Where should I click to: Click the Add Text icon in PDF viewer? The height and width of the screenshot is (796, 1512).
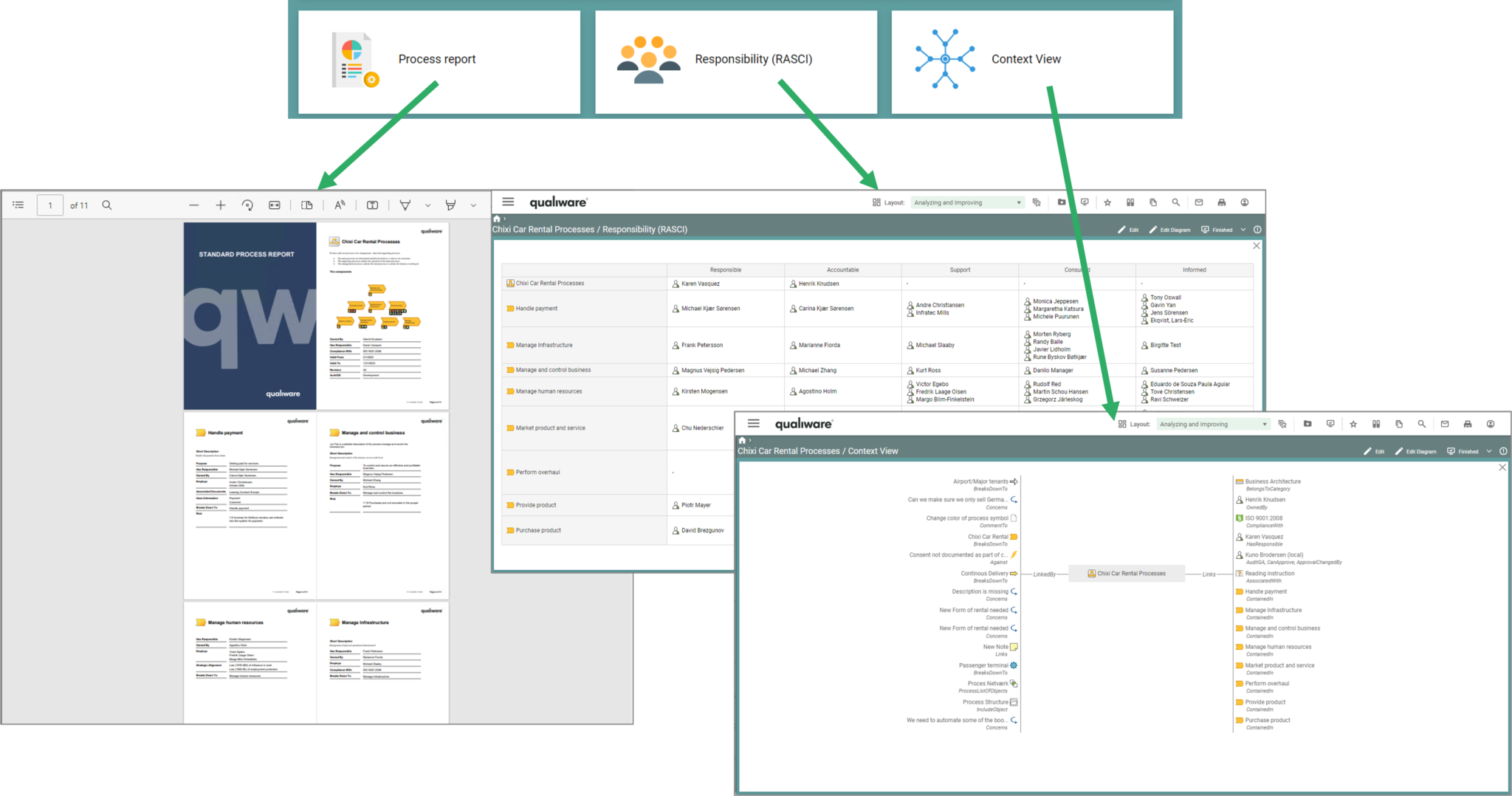(x=373, y=206)
